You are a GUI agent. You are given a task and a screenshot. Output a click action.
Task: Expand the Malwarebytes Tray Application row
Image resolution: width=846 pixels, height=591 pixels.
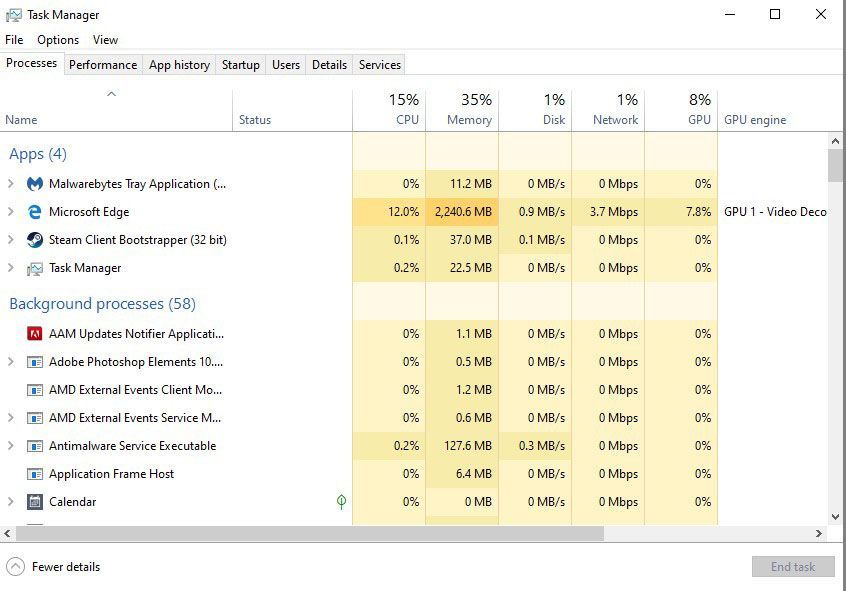(x=10, y=184)
